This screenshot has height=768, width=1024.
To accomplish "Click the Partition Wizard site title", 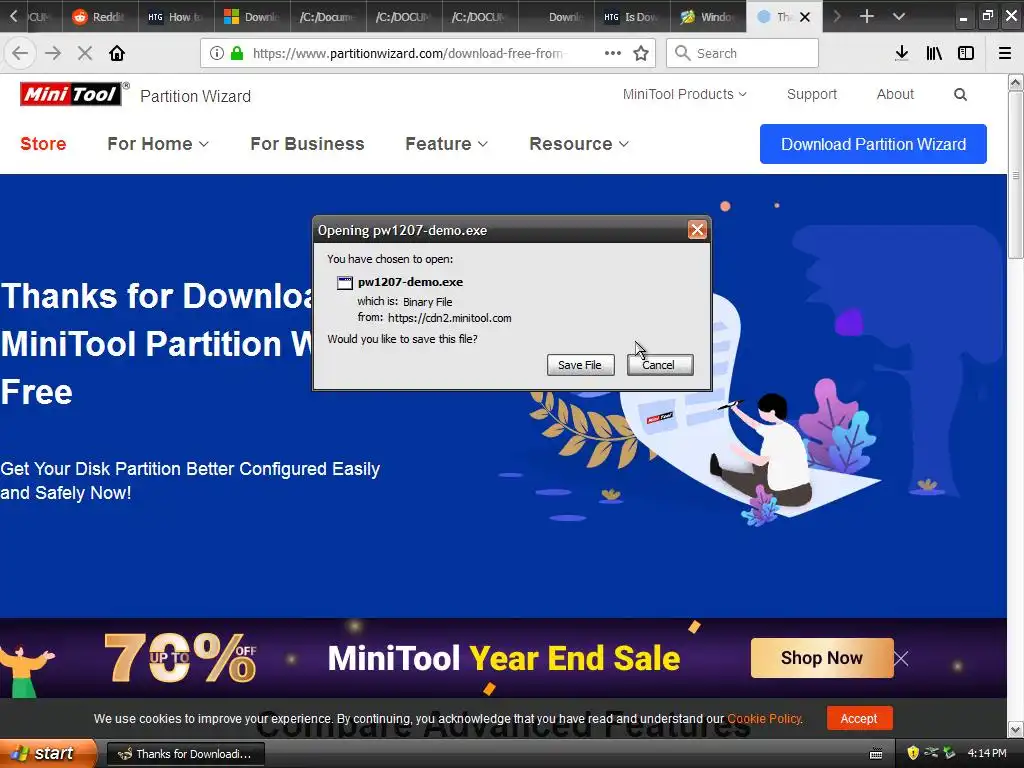I will point(195,96).
